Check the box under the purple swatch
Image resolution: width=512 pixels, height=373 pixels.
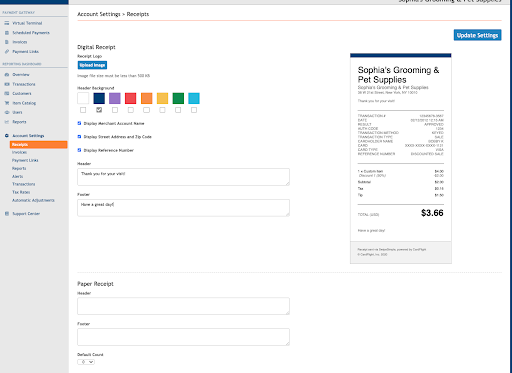115,110
